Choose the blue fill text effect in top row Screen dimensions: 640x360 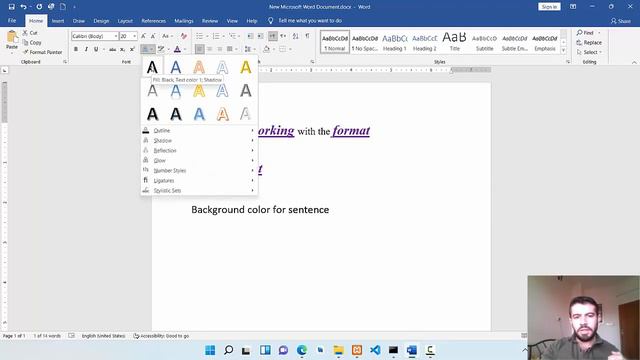(176, 67)
